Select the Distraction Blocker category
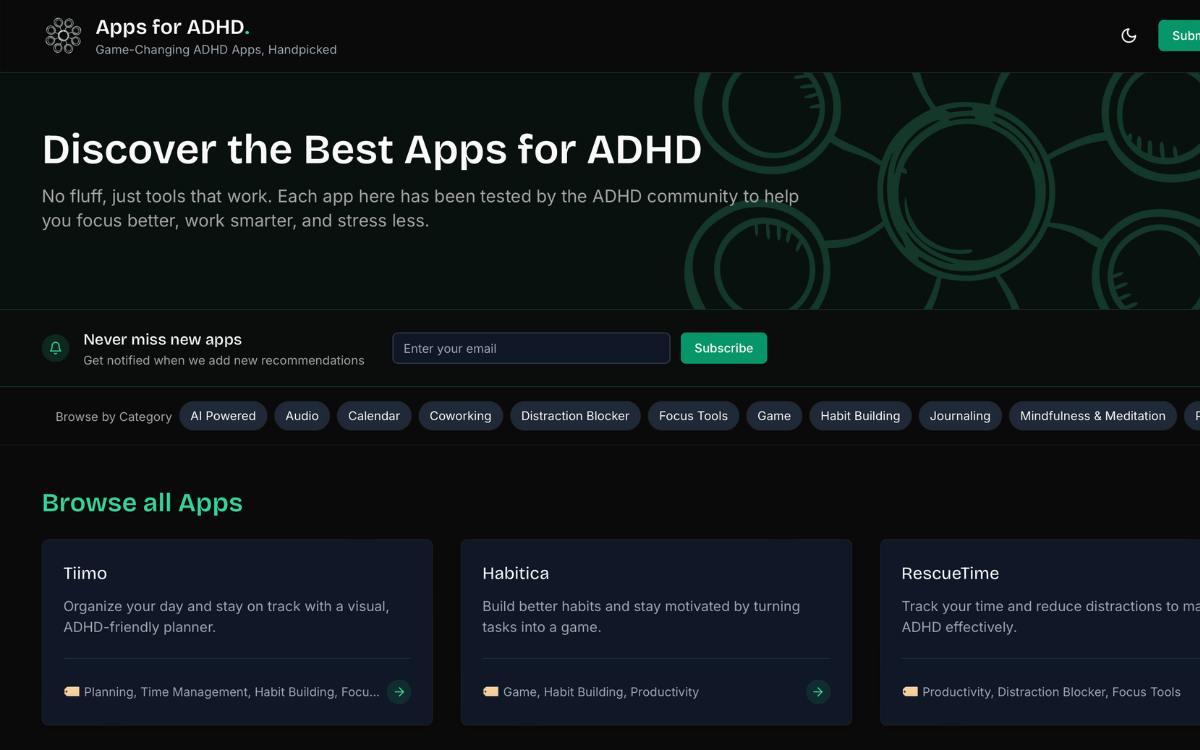 [575, 416]
